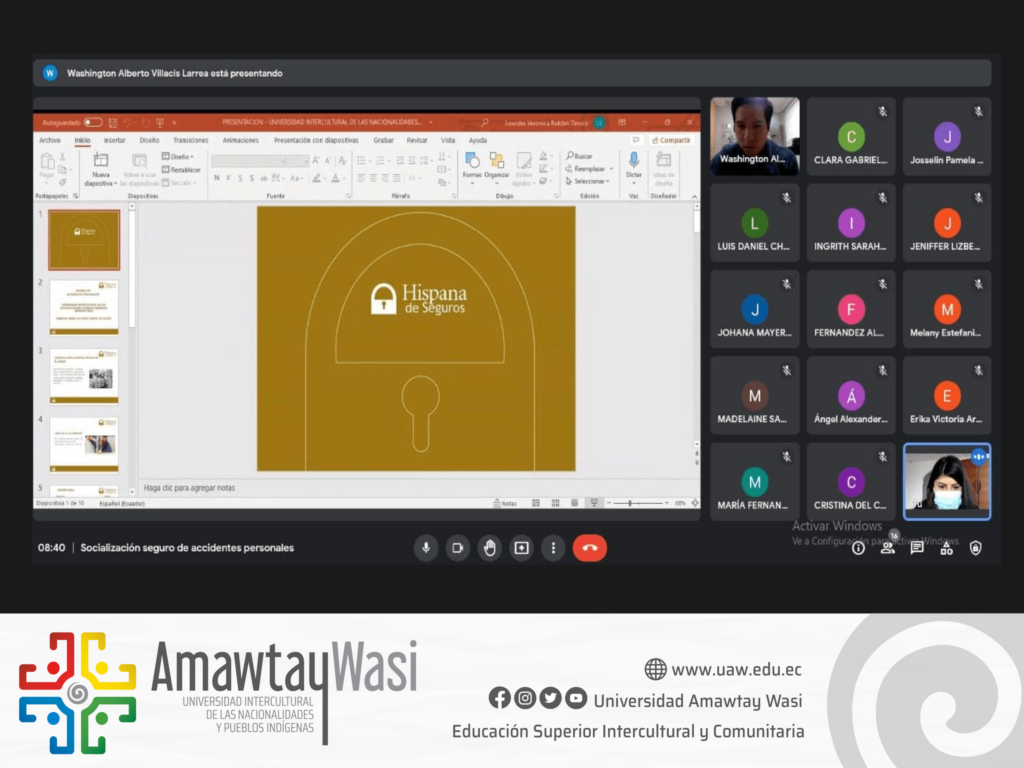The height and width of the screenshot is (768, 1024).
Task: Click the Compartir button in PowerPoint
Action: point(671,140)
